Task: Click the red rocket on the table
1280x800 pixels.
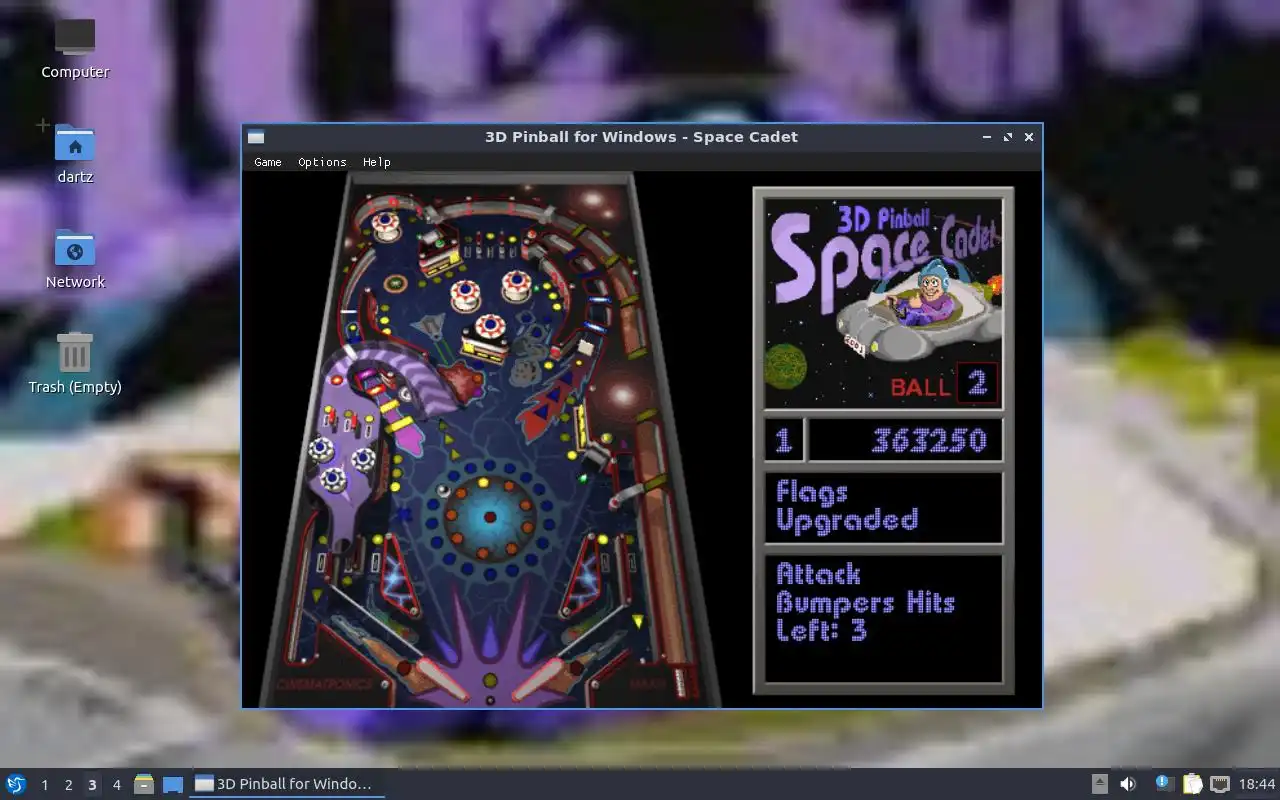Action: tap(548, 409)
